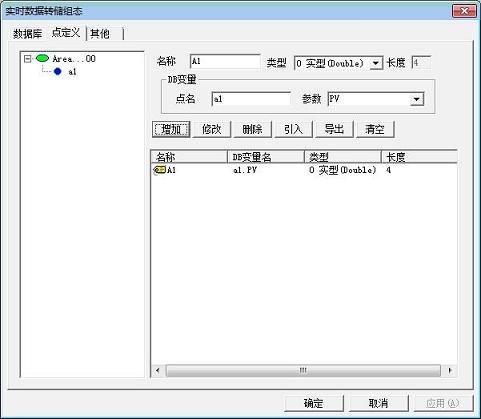The height and width of the screenshot is (419, 481).
Task: Confirm with the 确定 button
Action: (314, 403)
